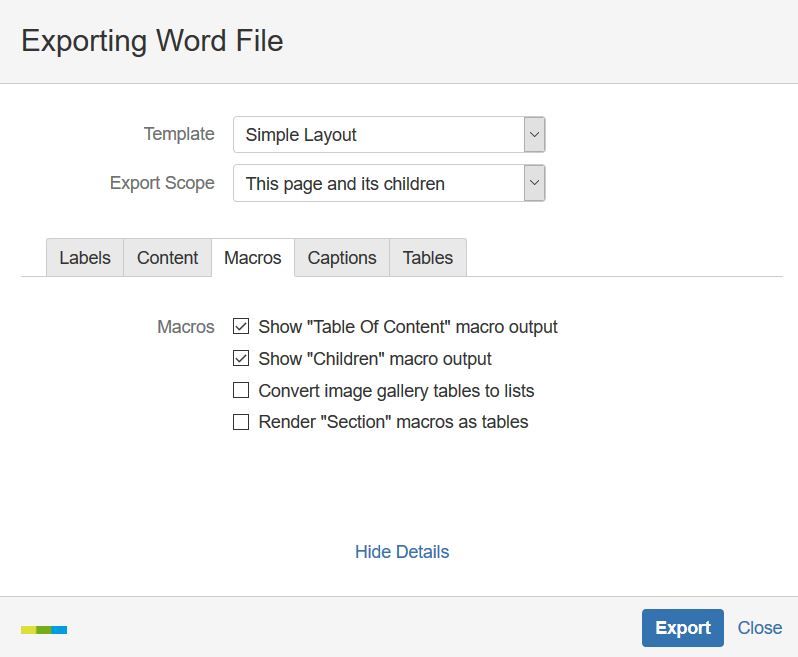Click the "Show Children macro output" label text
798x657 pixels.
pyautogui.click(x=375, y=359)
